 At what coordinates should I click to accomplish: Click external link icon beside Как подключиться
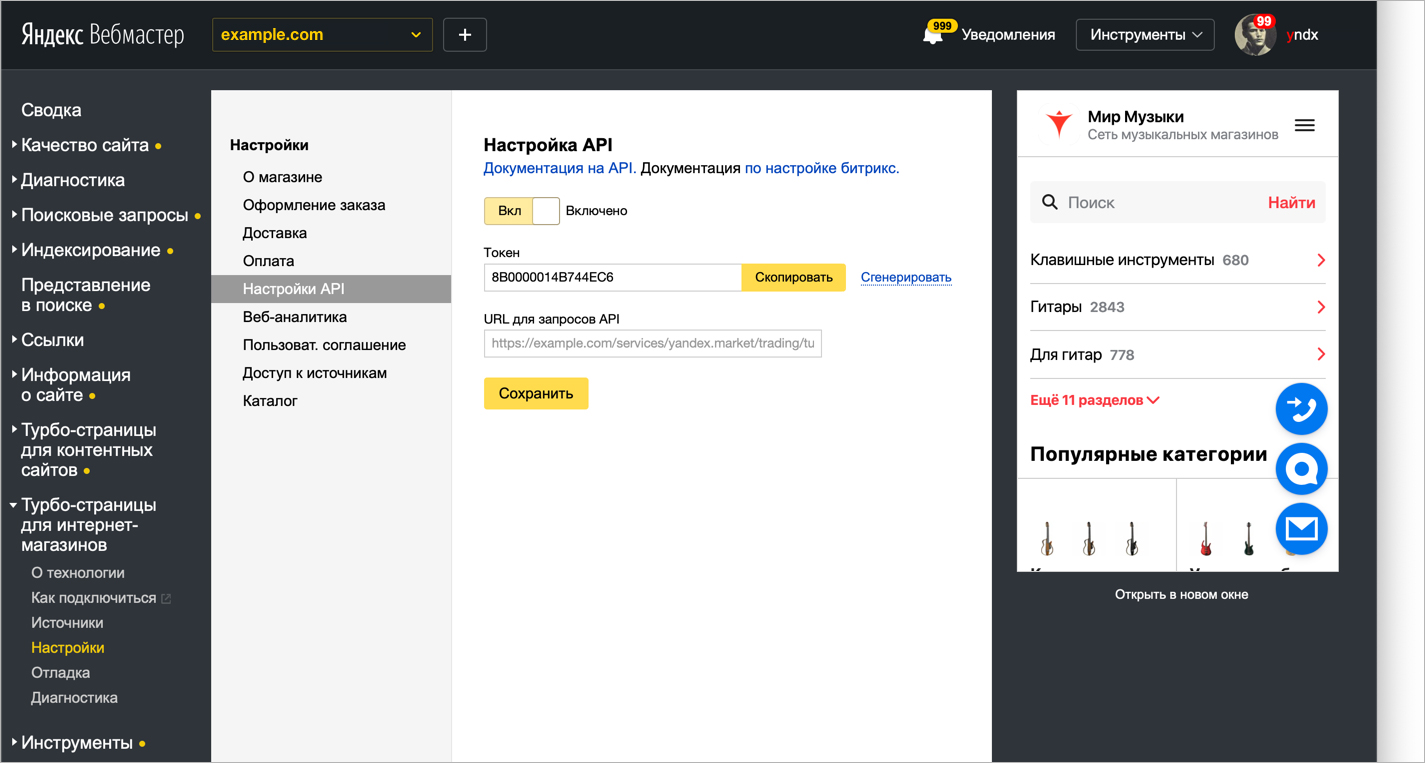point(167,599)
